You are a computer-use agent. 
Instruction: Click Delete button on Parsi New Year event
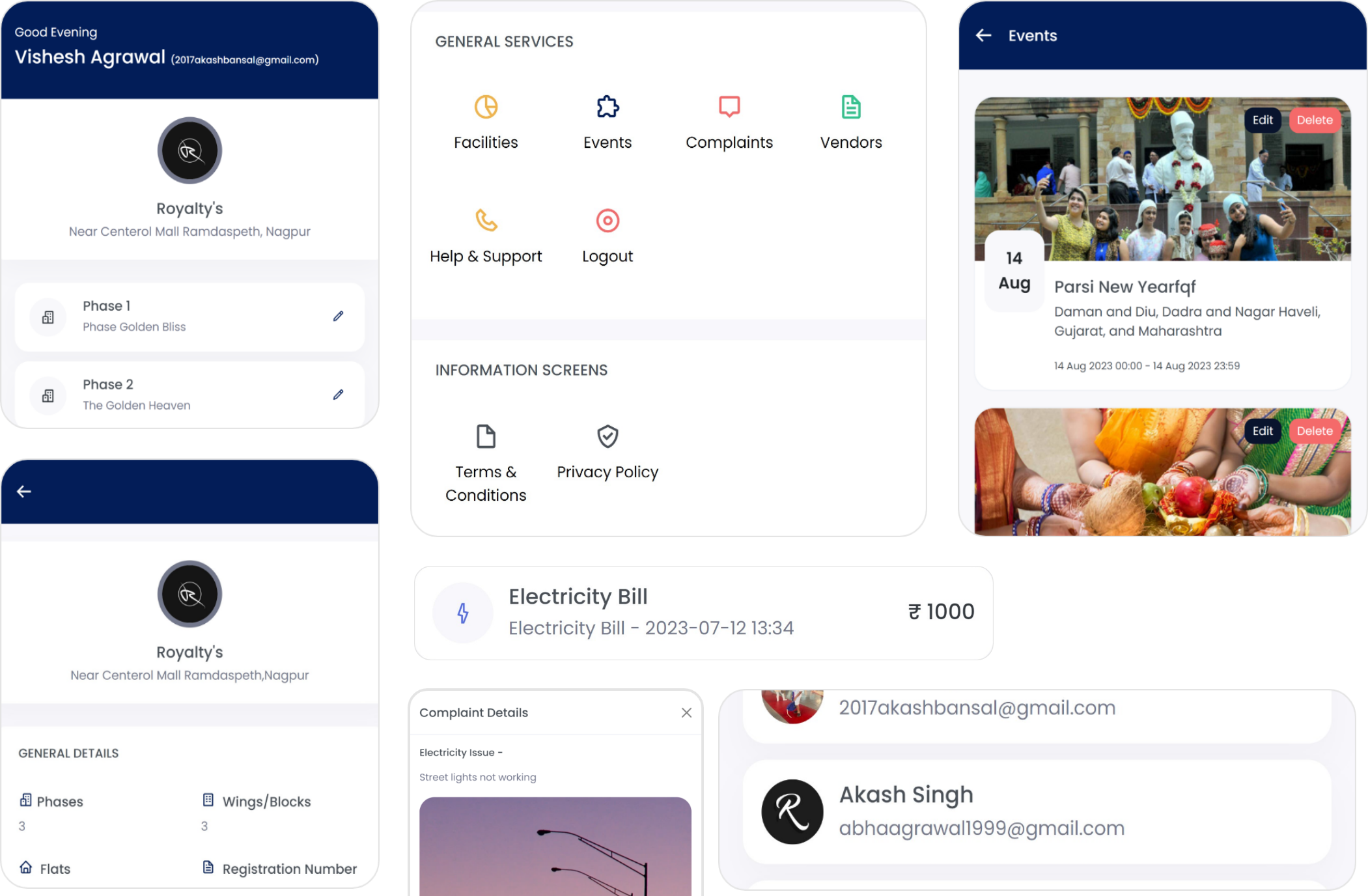[1314, 120]
